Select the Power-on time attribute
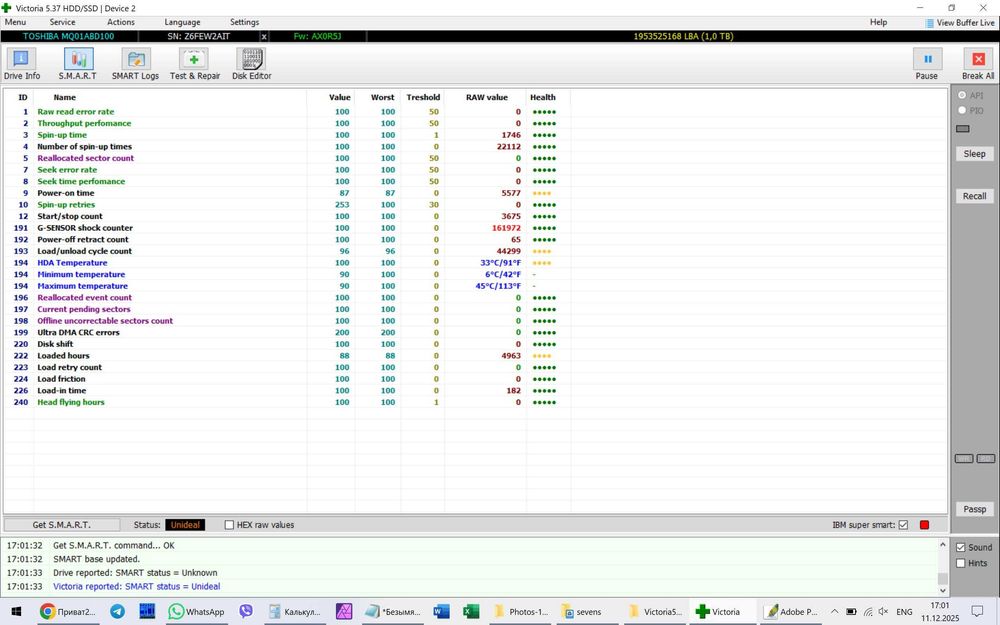The height and width of the screenshot is (625, 1000). [286, 193]
